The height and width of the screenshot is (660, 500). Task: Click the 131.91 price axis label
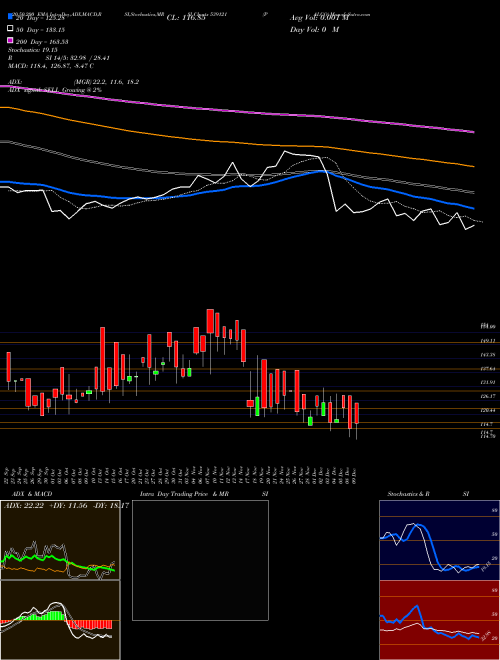pyautogui.click(x=487, y=382)
